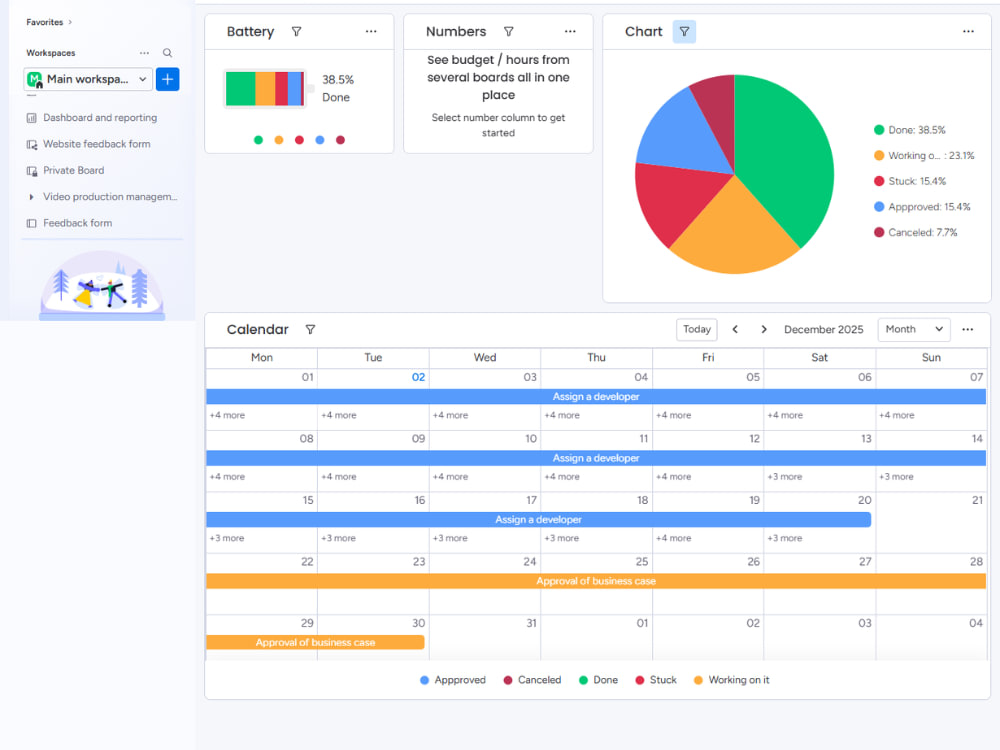Open the Month view dropdown
Viewport: 1000px width, 750px height.
tap(914, 330)
